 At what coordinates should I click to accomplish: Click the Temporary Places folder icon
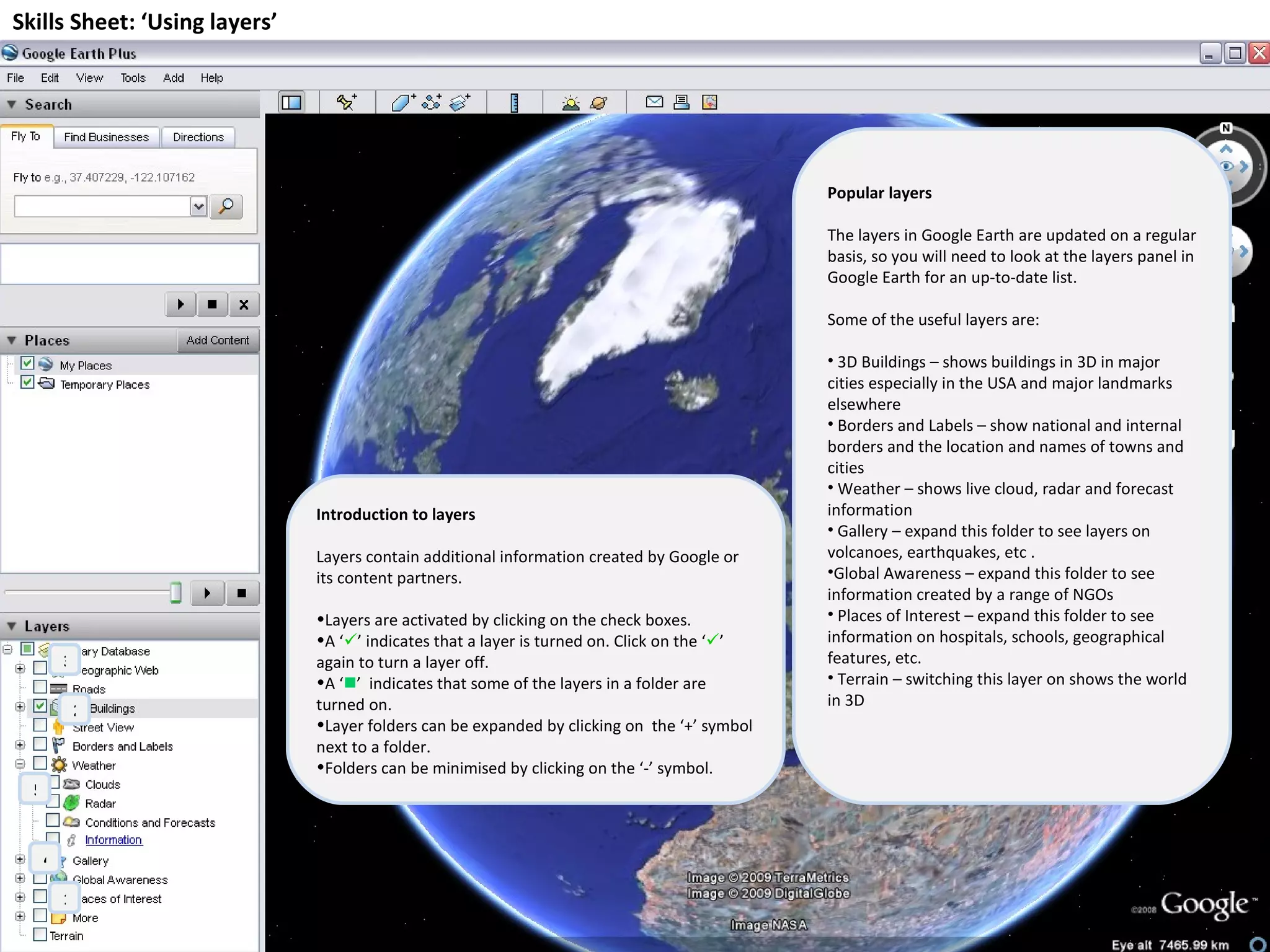point(47,383)
